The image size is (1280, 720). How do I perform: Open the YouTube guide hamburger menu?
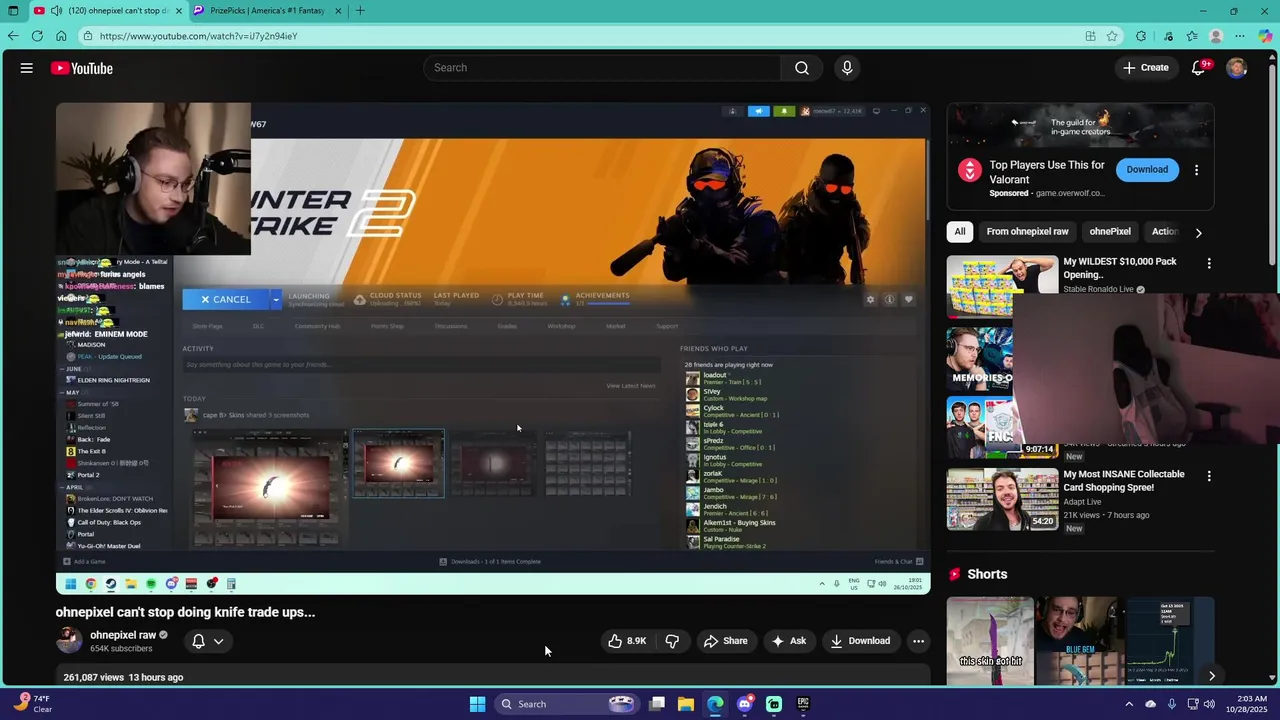[27, 68]
